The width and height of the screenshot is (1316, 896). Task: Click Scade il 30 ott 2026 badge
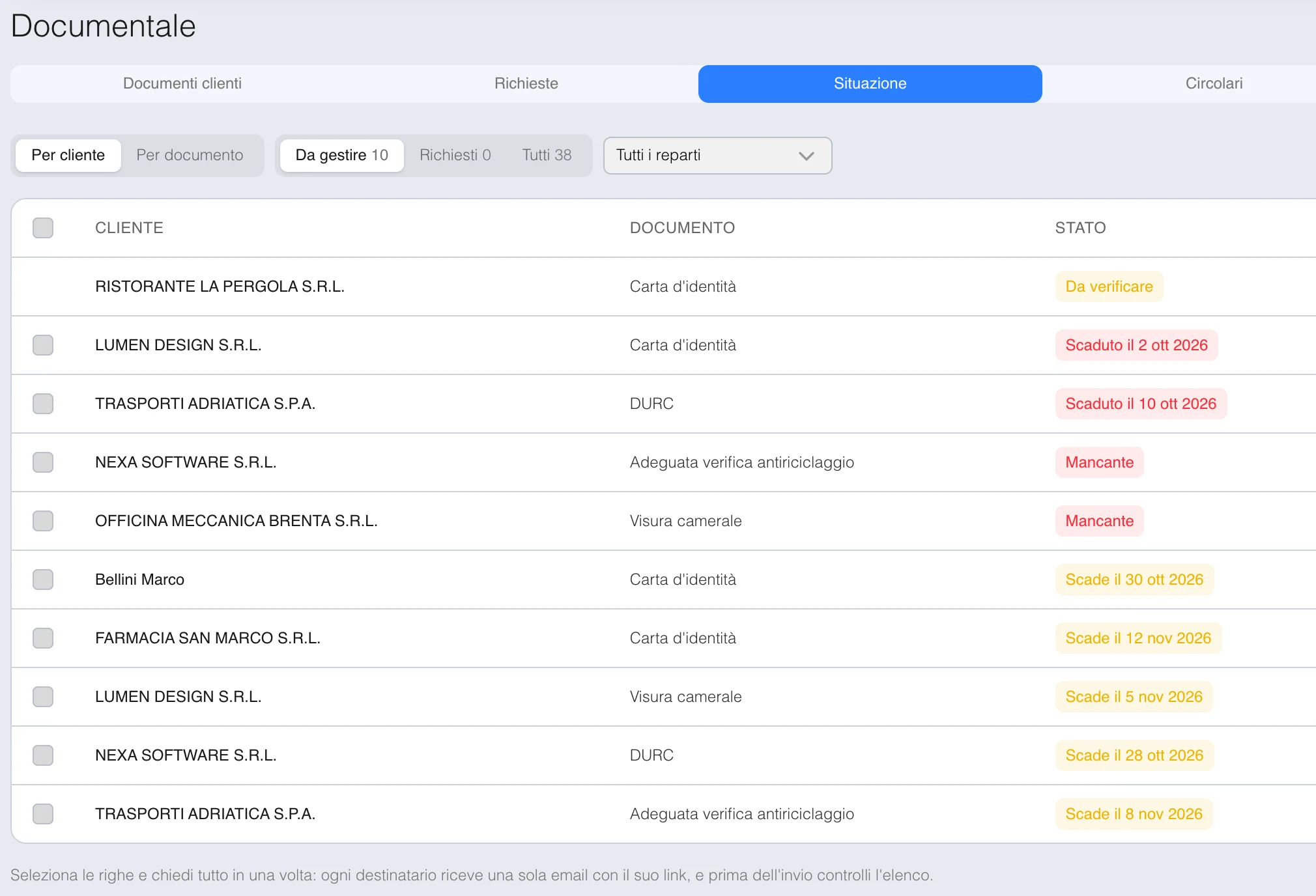tap(1134, 580)
